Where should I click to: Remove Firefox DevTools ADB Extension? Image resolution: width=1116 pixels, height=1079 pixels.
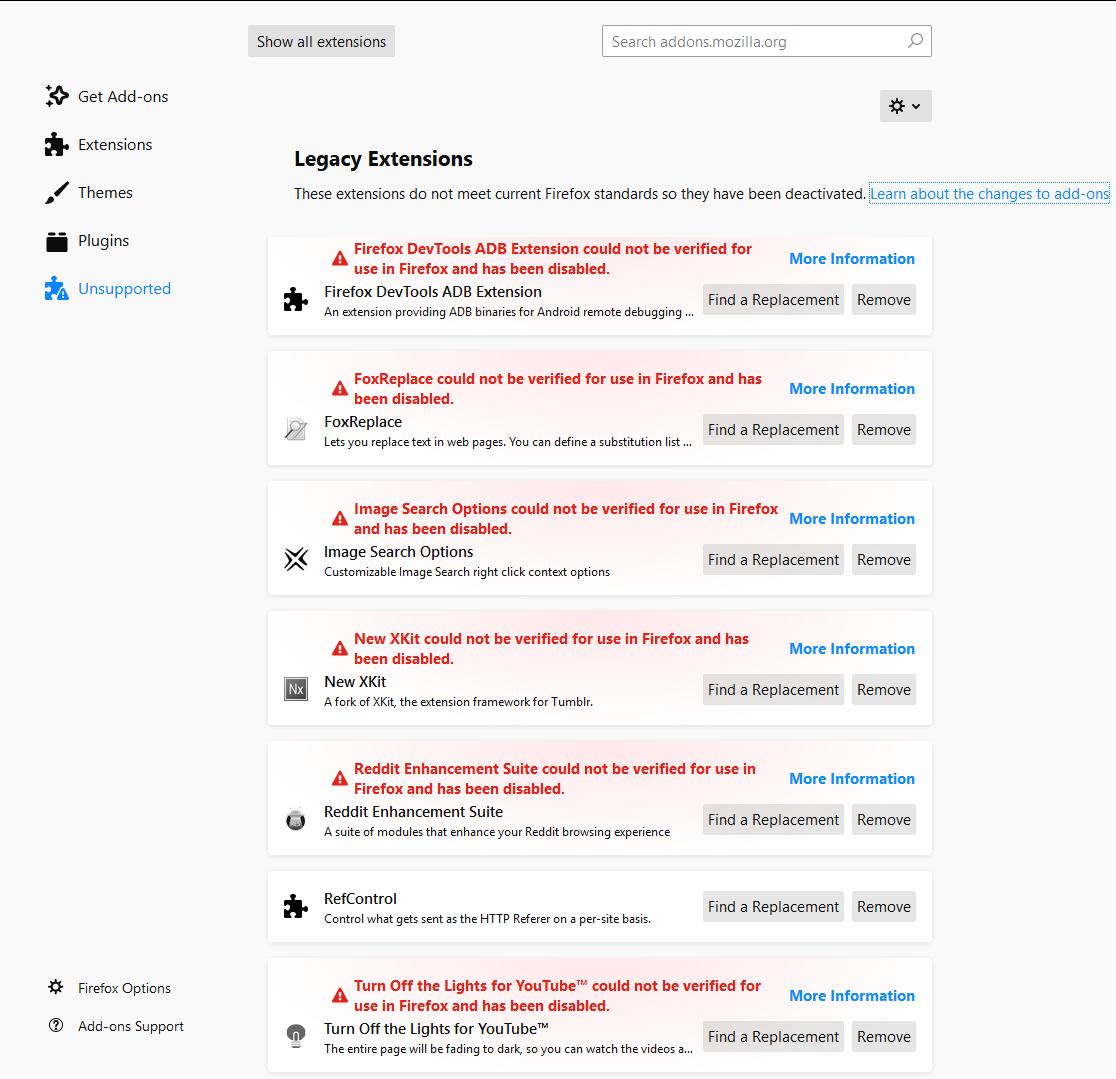(x=883, y=300)
